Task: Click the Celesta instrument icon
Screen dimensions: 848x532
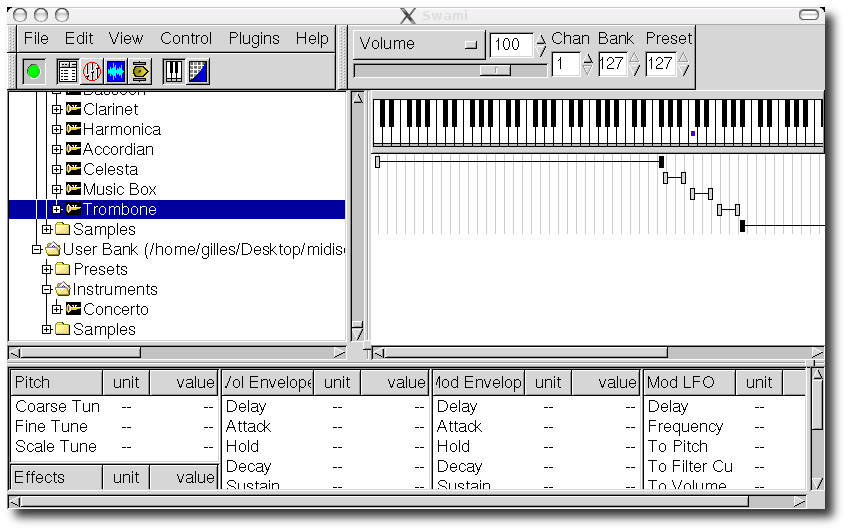Action: point(73,169)
